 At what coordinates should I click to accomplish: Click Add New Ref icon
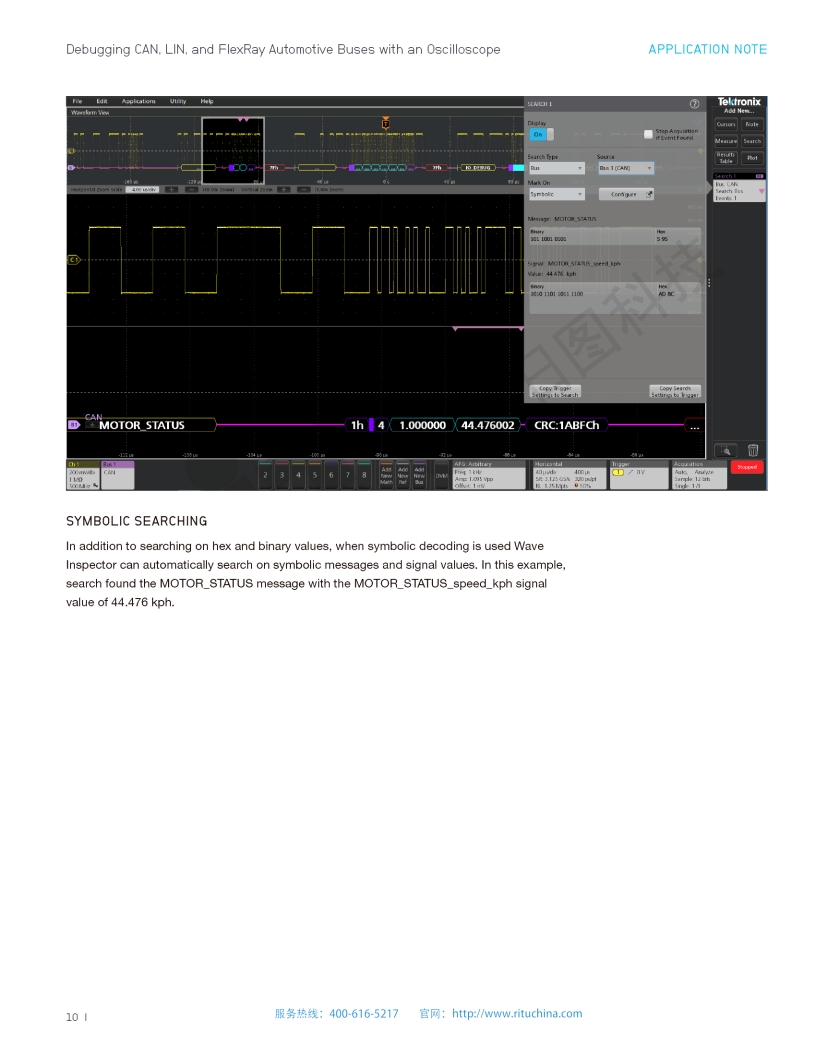(403, 476)
